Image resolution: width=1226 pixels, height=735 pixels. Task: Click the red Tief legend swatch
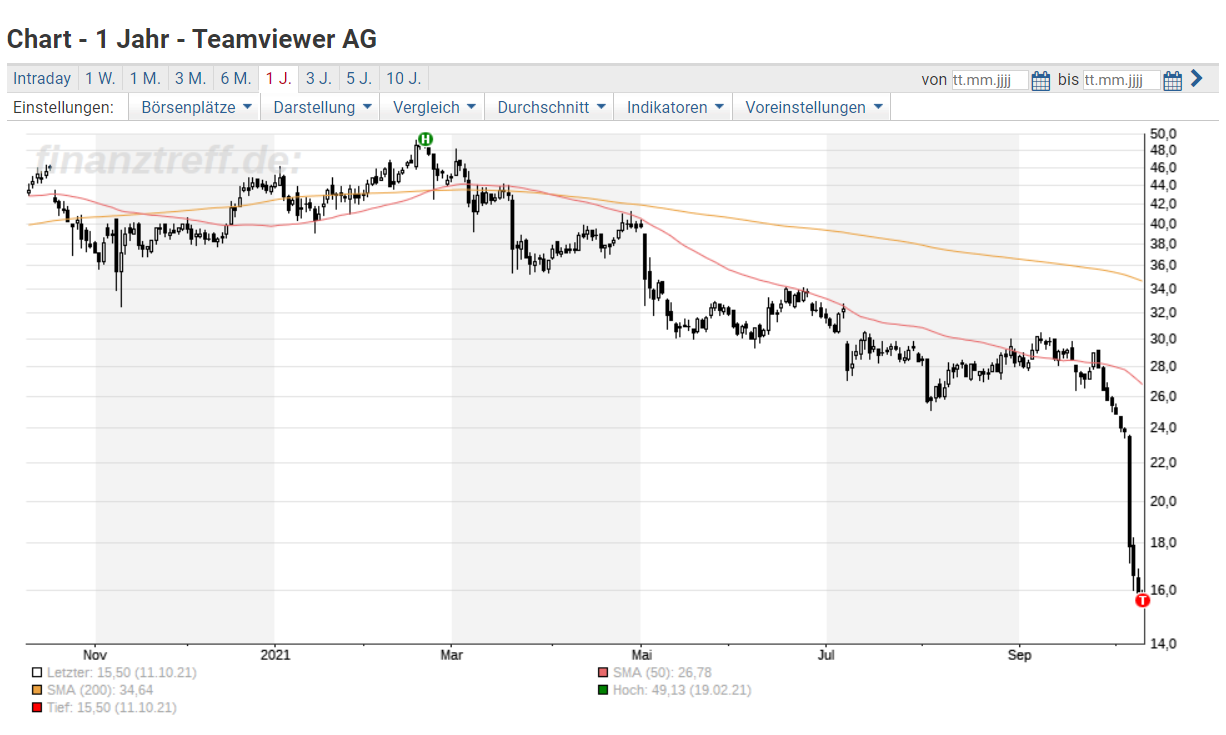[x=37, y=708]
